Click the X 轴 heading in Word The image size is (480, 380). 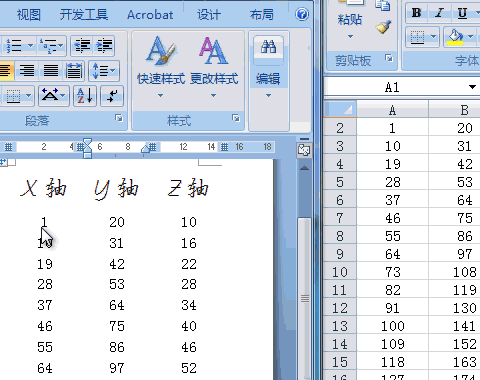[43, 188]
